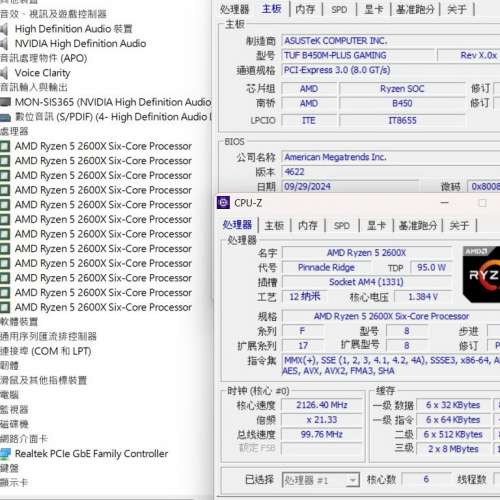
Task: Click the BIOS version 4622 field
Action: [391, 172]
